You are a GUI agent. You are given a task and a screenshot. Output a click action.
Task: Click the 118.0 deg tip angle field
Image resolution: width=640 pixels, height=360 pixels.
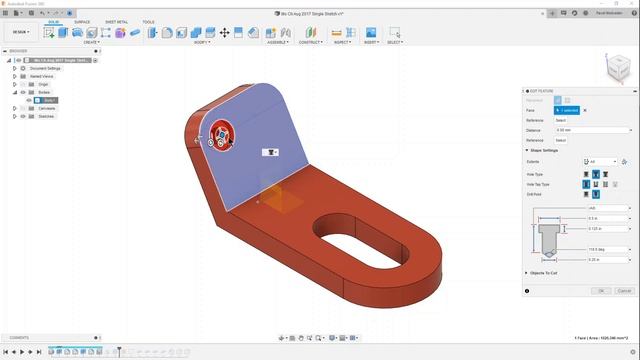[608, 249]
